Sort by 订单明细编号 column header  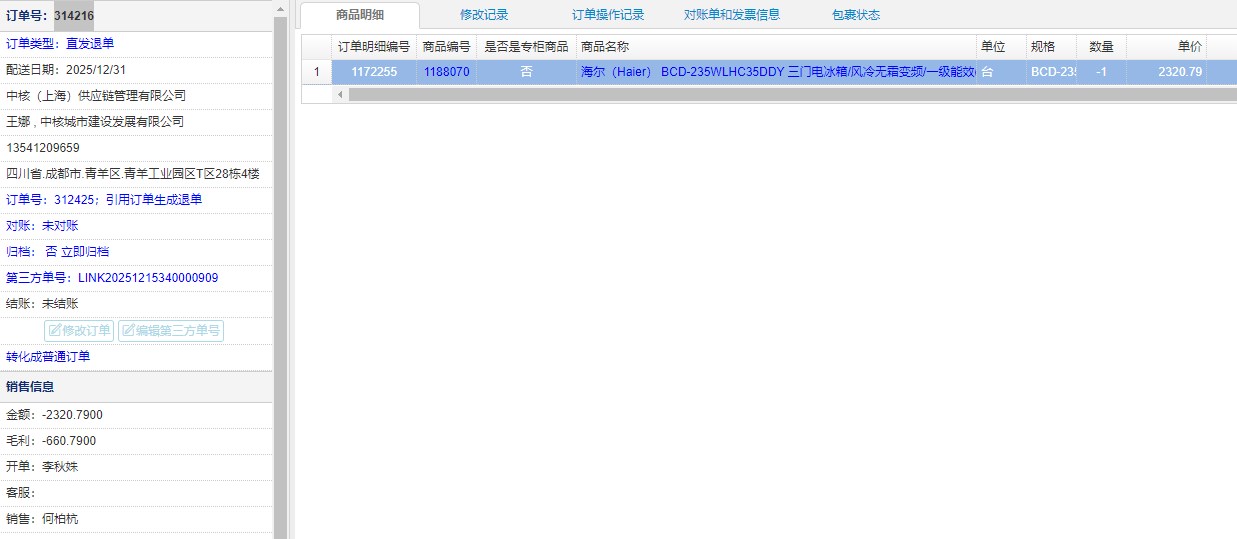pyautogui.click(x=373, y=47)
